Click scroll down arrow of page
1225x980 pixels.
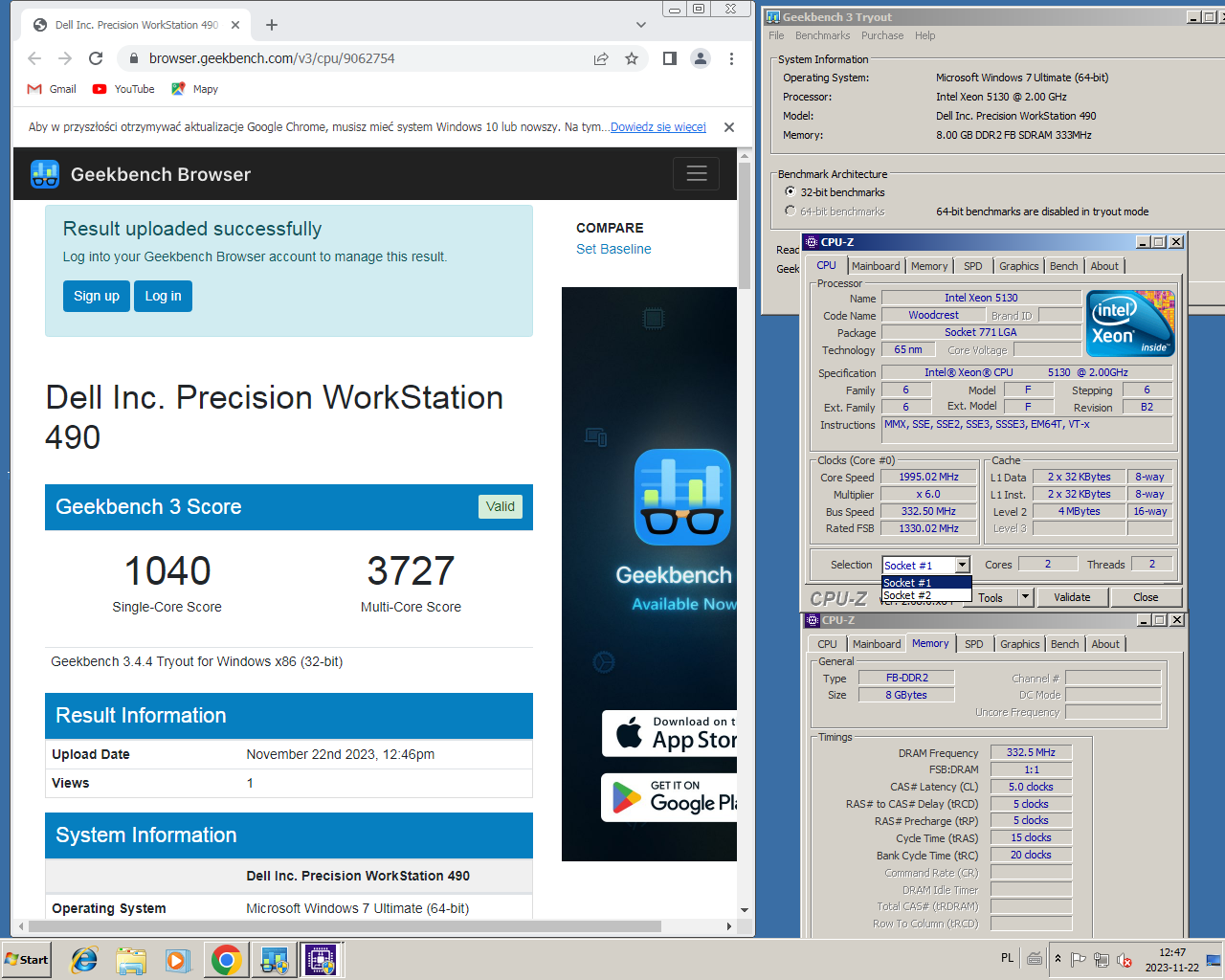[x=745, y=910]
